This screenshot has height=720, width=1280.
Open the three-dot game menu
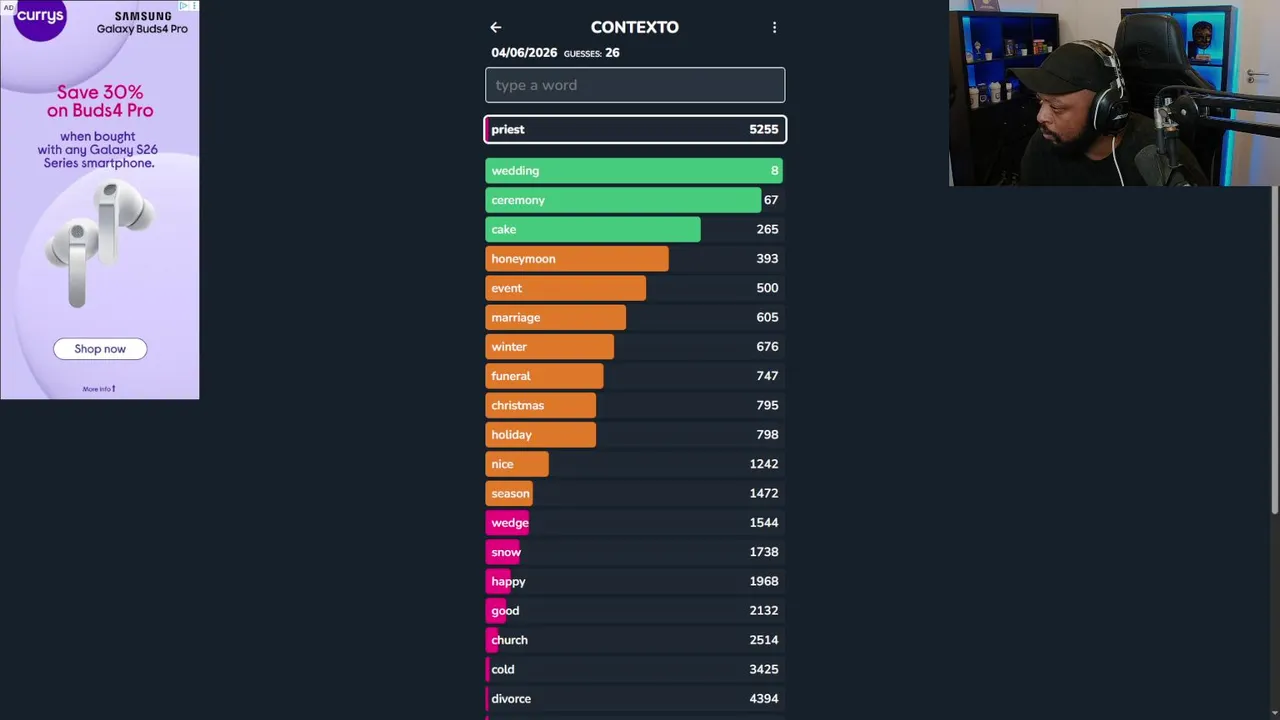click(774, 28)
